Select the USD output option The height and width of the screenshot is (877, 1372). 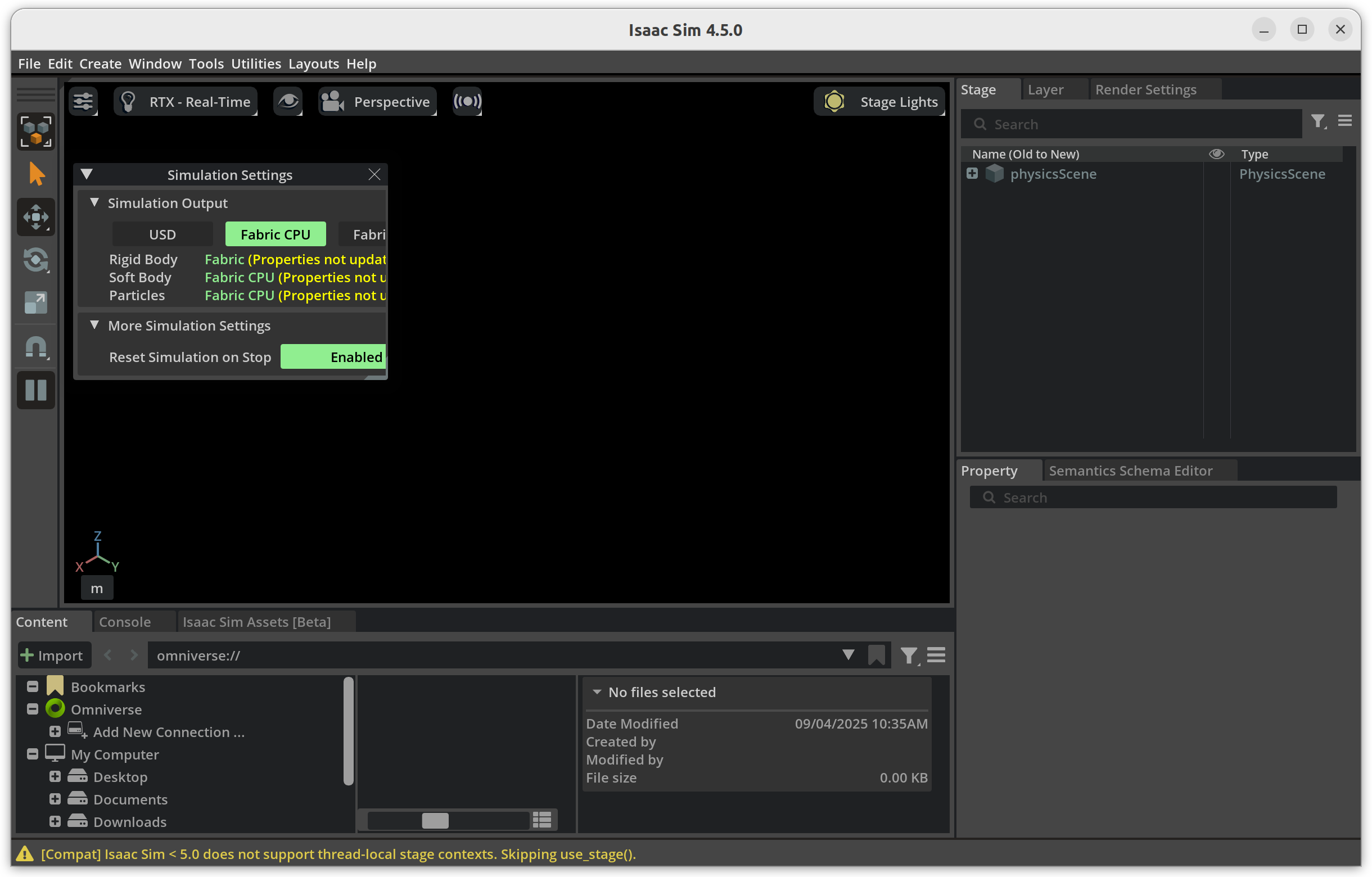pos(163,234)
